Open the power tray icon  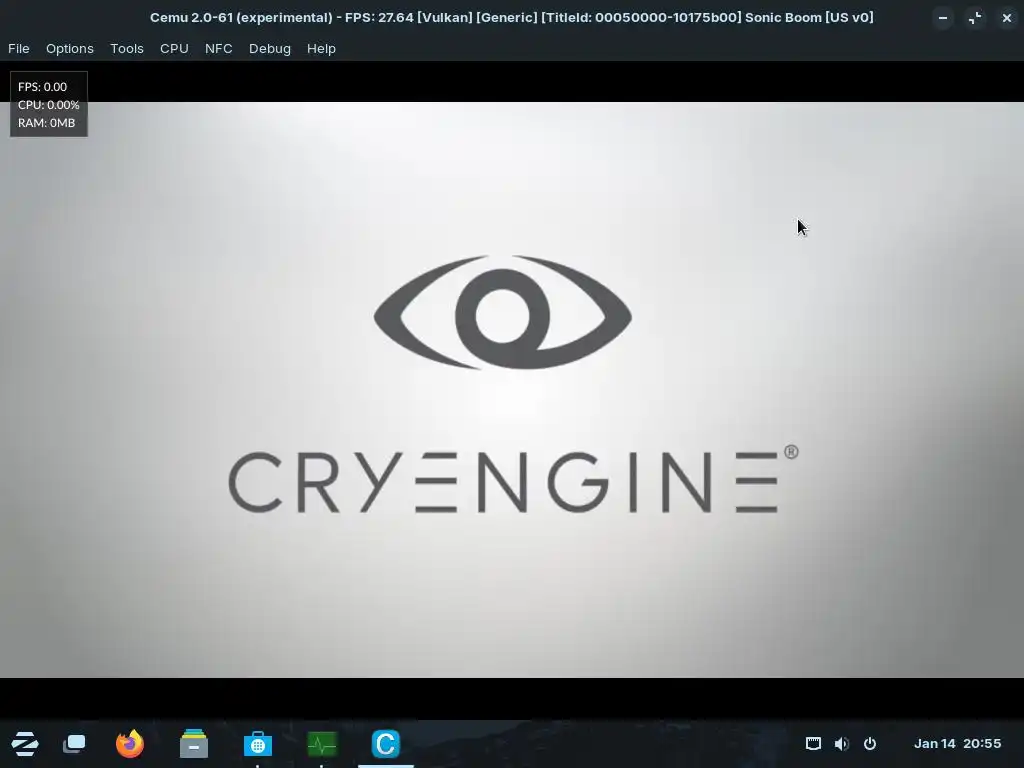tap(870, 743)
